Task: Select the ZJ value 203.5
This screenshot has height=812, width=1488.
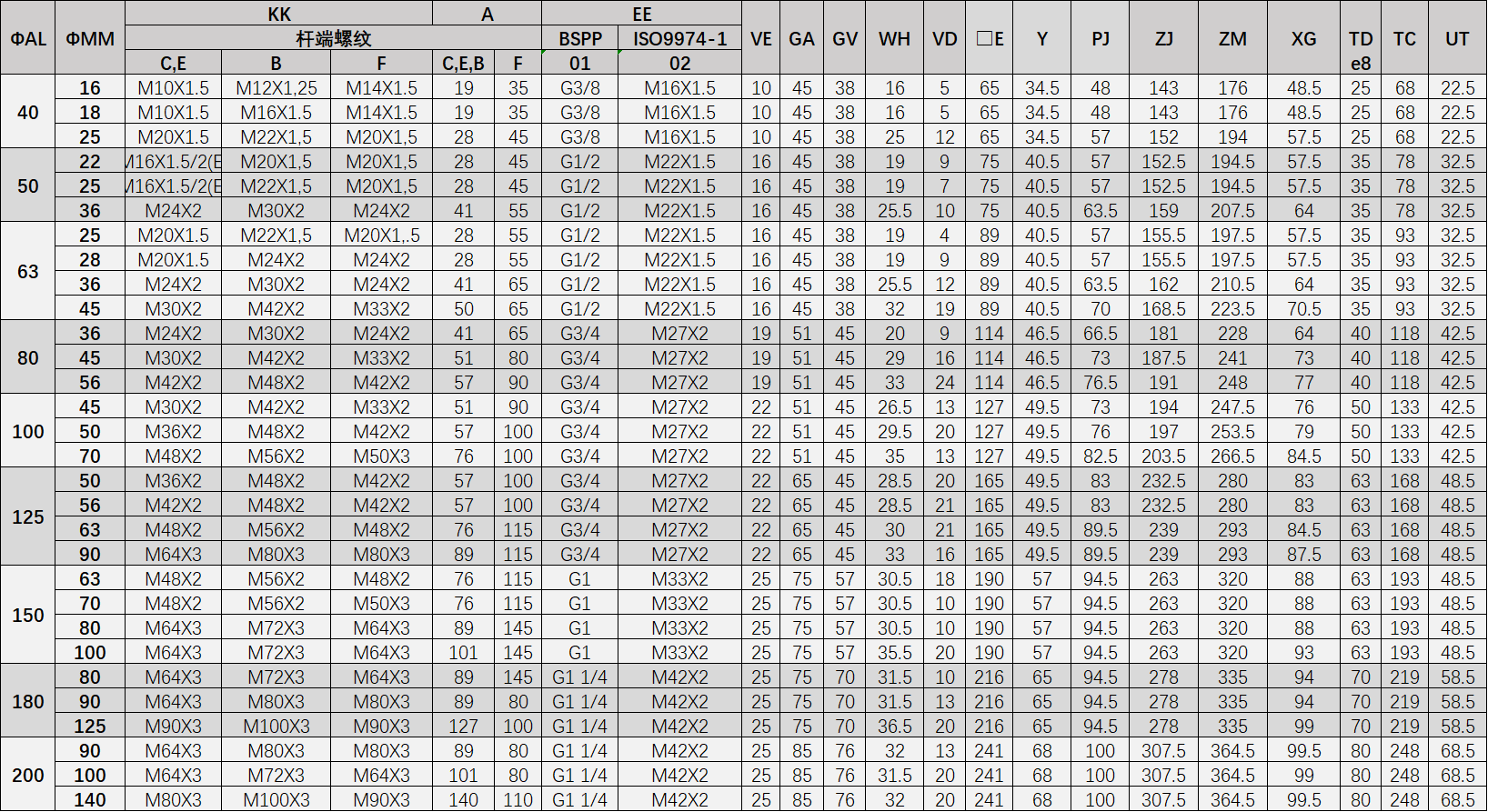Action: coord(1163,456)
